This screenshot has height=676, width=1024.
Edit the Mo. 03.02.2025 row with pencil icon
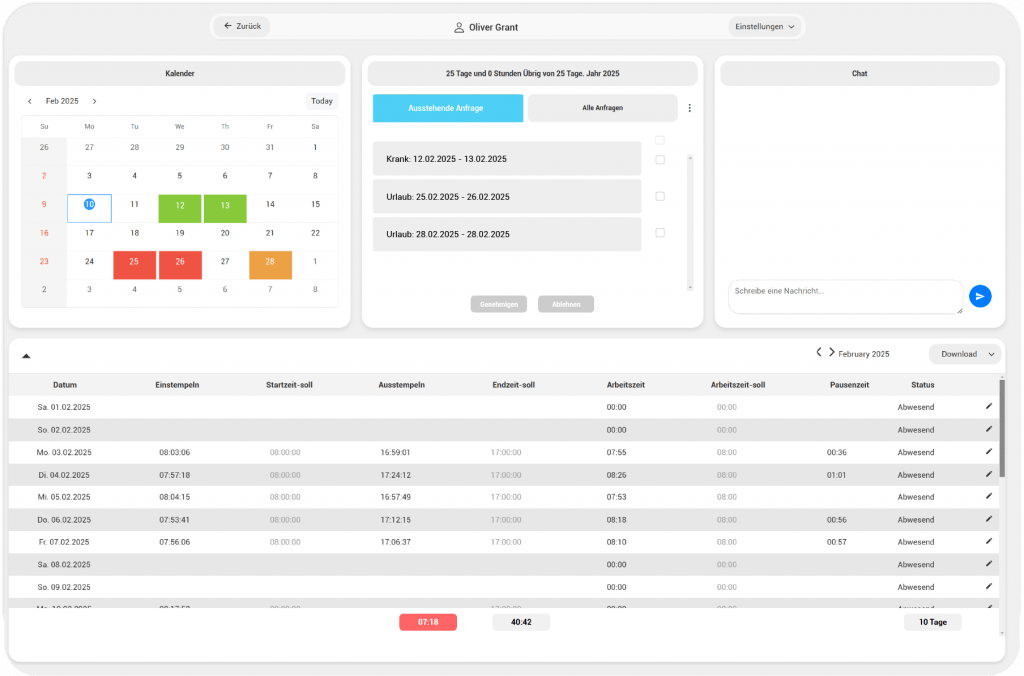click(x=989, y=452)
